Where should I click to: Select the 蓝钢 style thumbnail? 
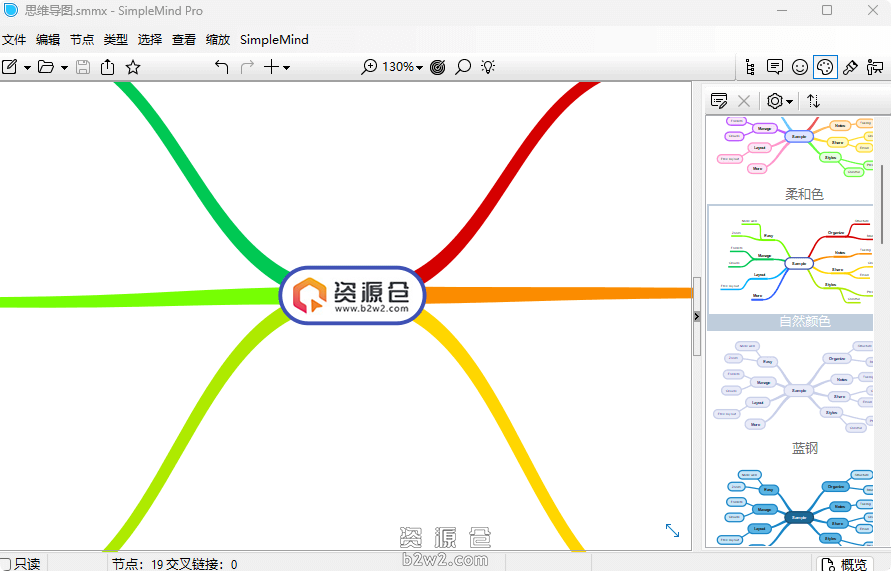tap(798, 390)
